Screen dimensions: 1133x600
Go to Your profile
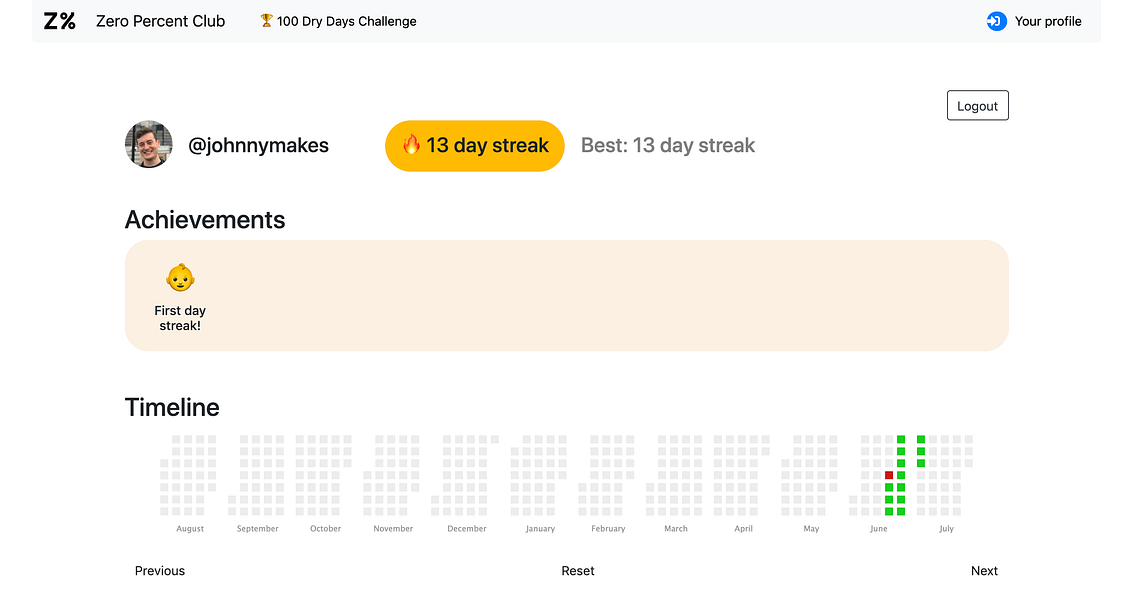(1048, 21)
